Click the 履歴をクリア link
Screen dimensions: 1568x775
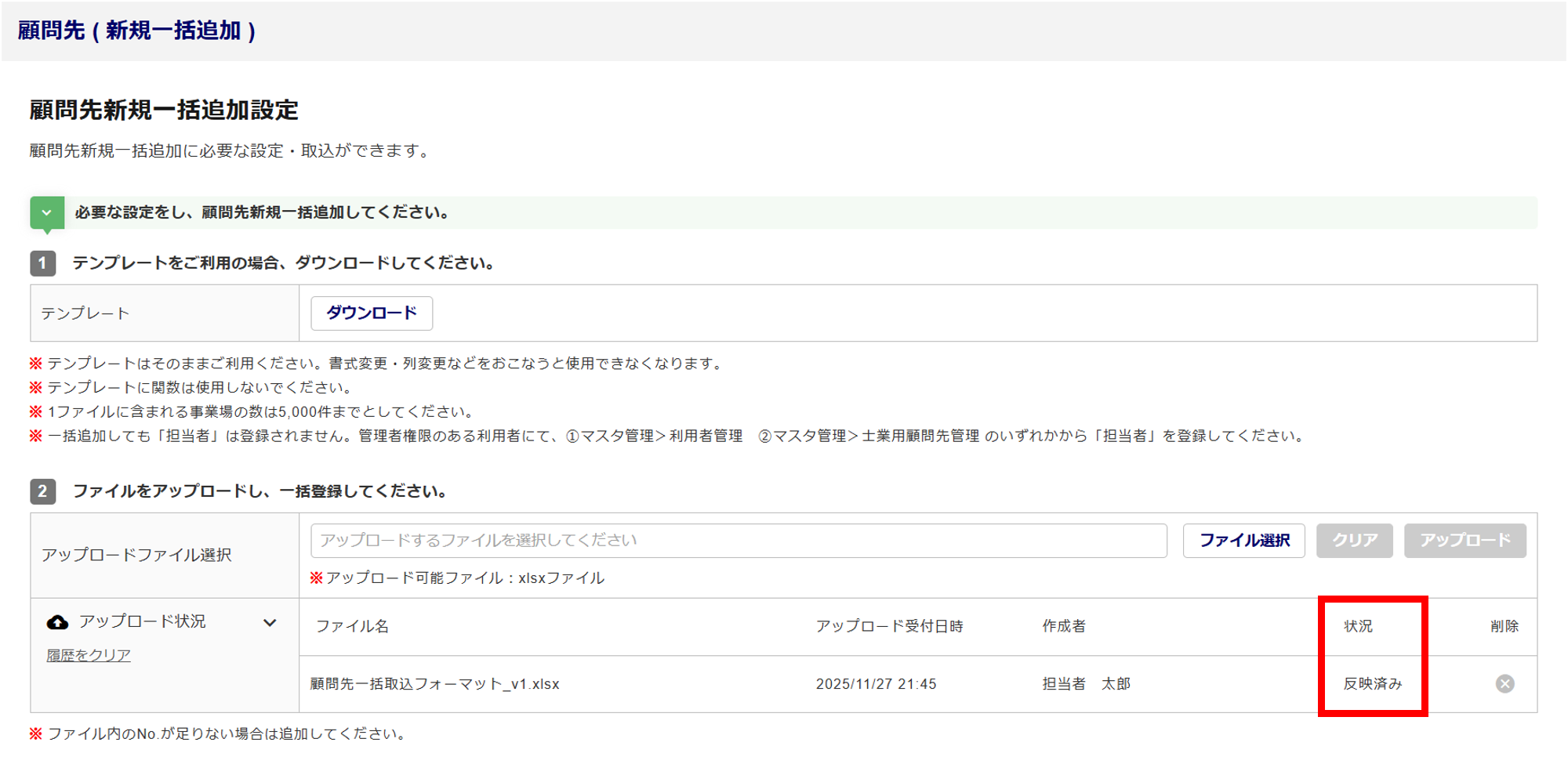click(x=89, y=655)
